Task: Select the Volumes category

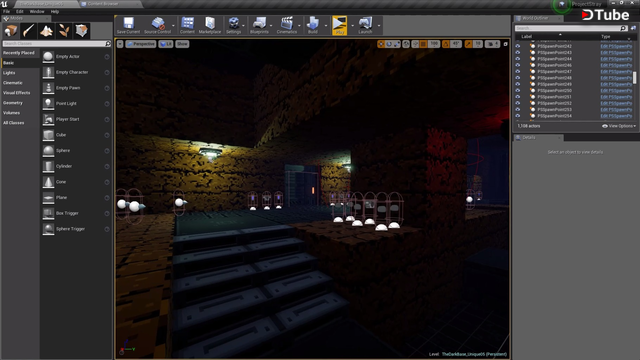Action: 11,113
